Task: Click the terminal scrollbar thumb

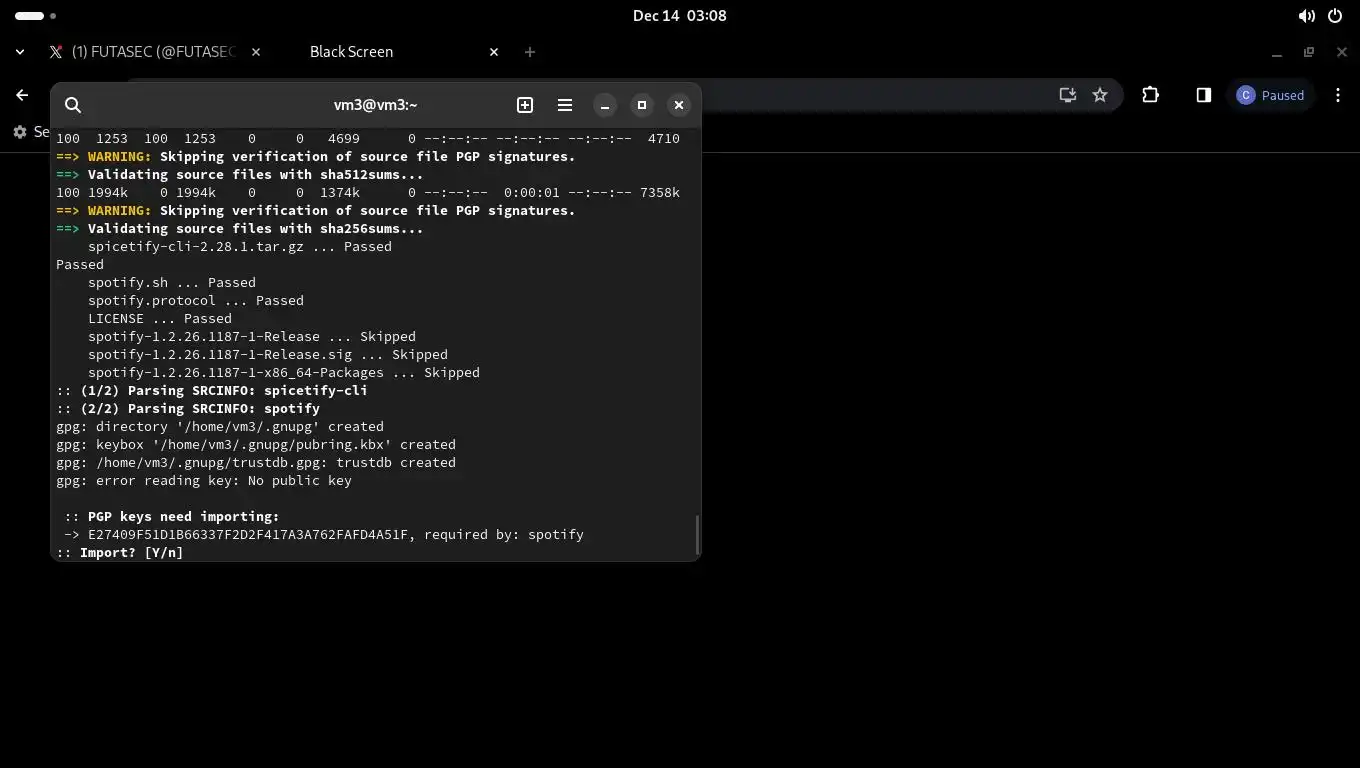Action: tap(697, 535)
